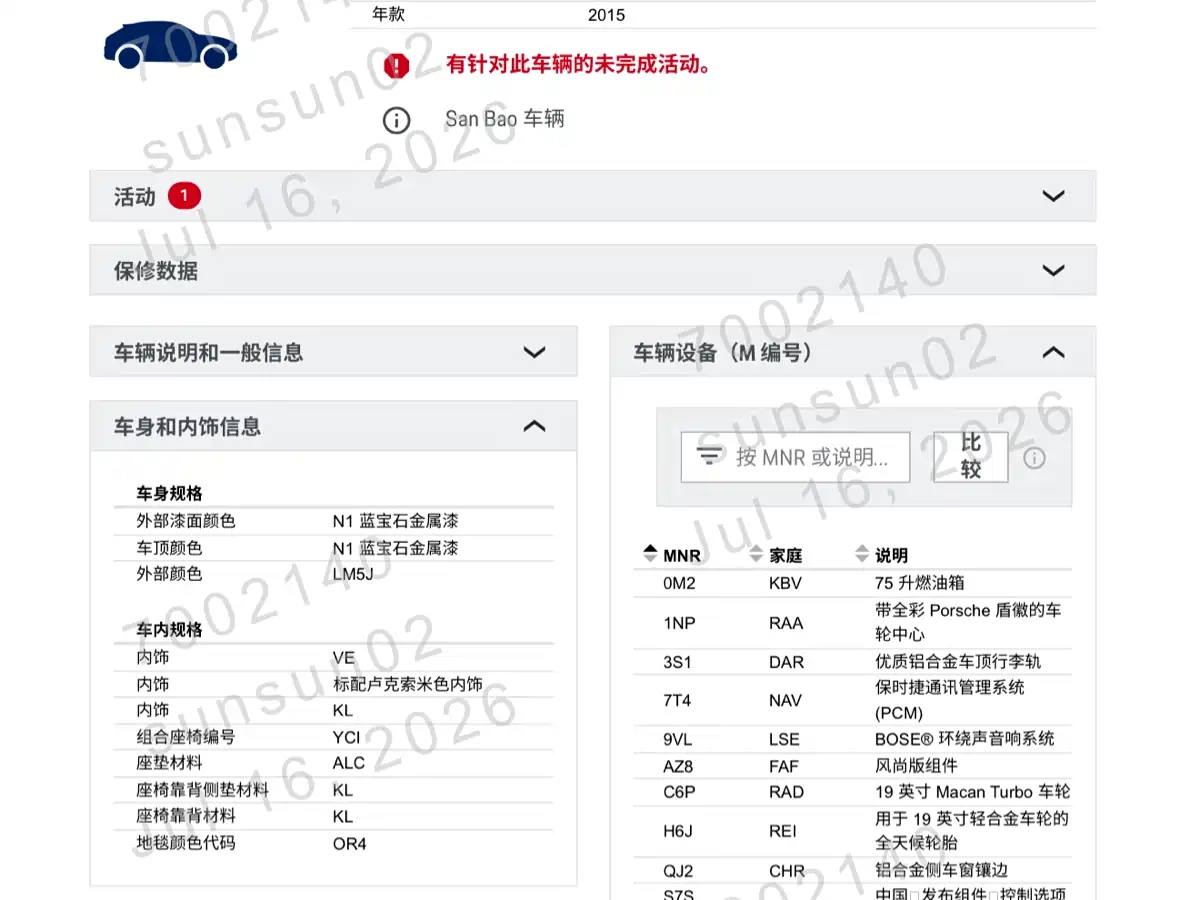Click the red activity count badge
Image resolution: width=1200 pixels, height=900 pixels.
tap(184, 196)
